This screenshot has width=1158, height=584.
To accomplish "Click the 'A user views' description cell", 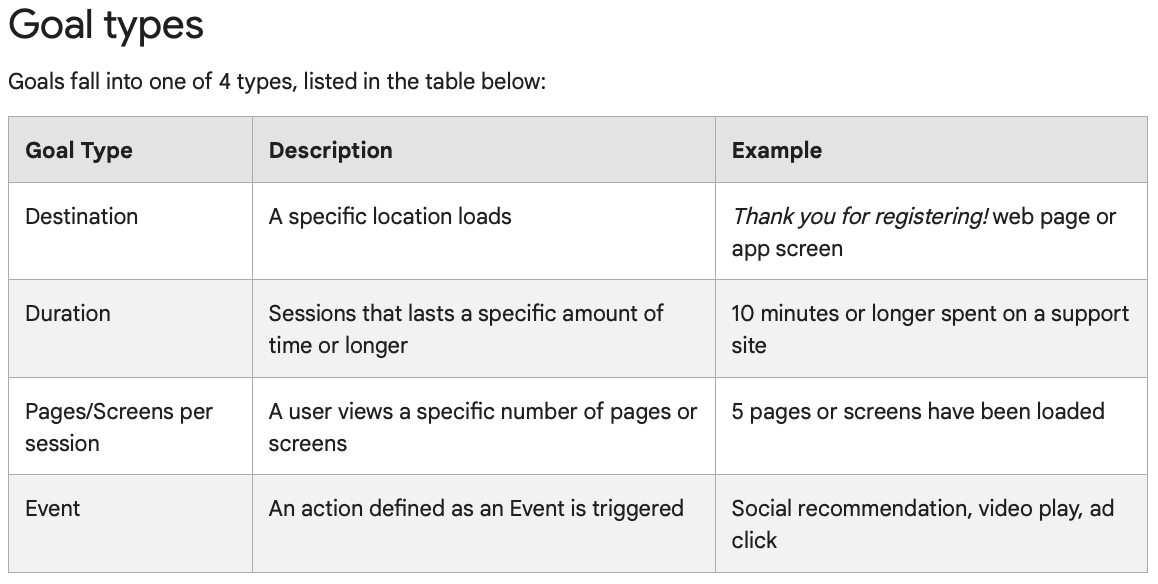I will [x=483, y=427].
